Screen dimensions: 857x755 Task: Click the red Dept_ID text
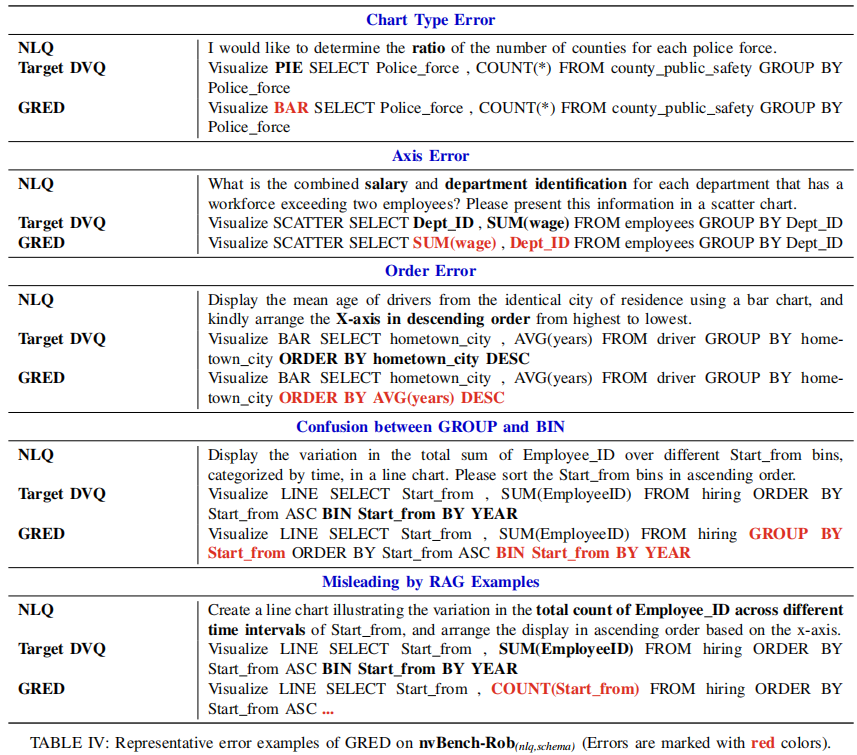pyautogui.click(x=539, y=243)
